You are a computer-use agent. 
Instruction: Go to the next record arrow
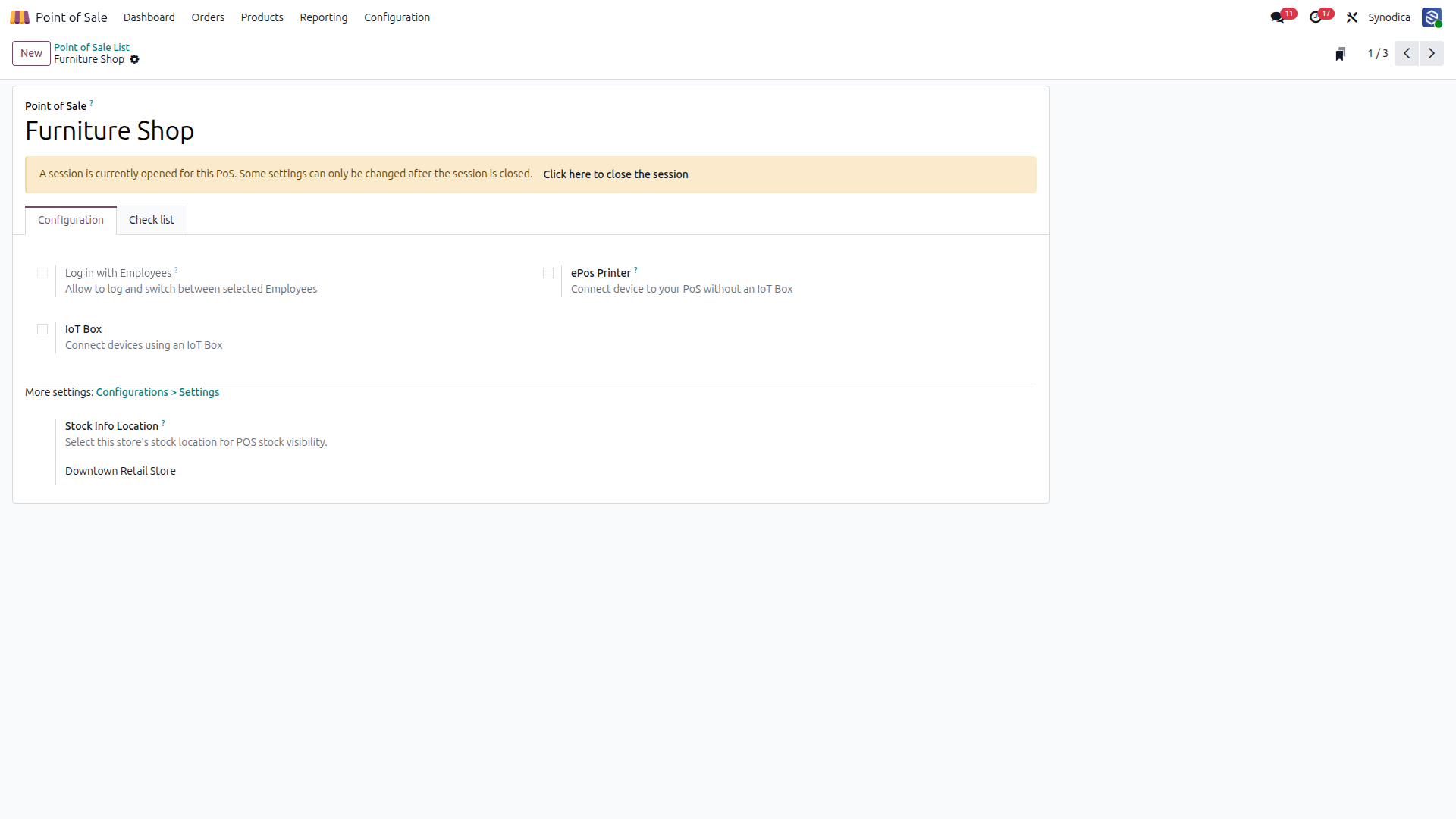(x=1432, y=53)
